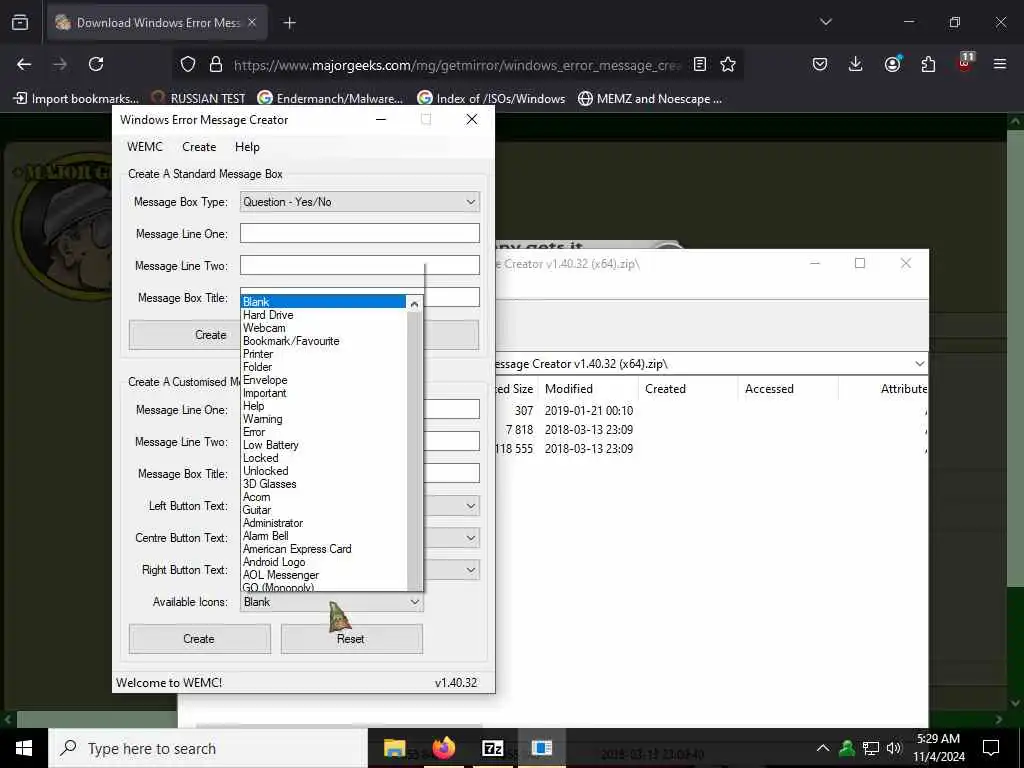Screen dimensions: 1024x768
Task: Open the network tray icon
Action: click(871, 748)
